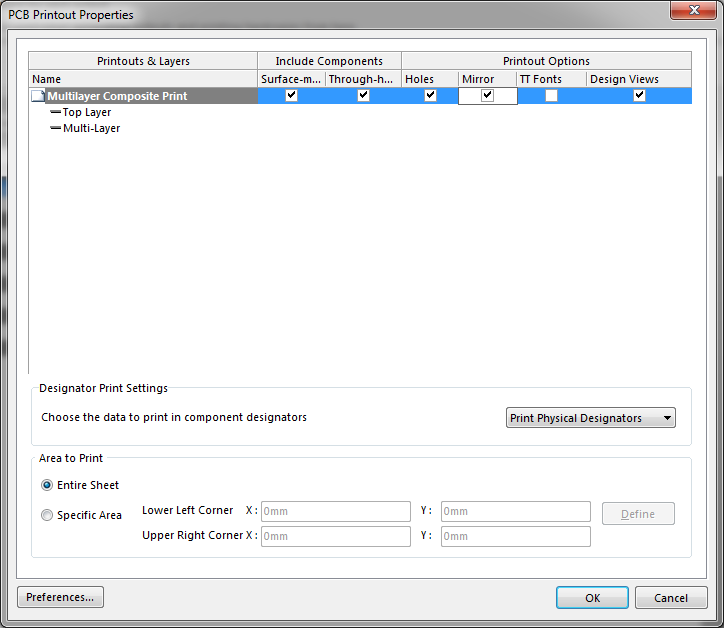
Task: Click the TT Fonts column header
Action: [x=551, y=79]
